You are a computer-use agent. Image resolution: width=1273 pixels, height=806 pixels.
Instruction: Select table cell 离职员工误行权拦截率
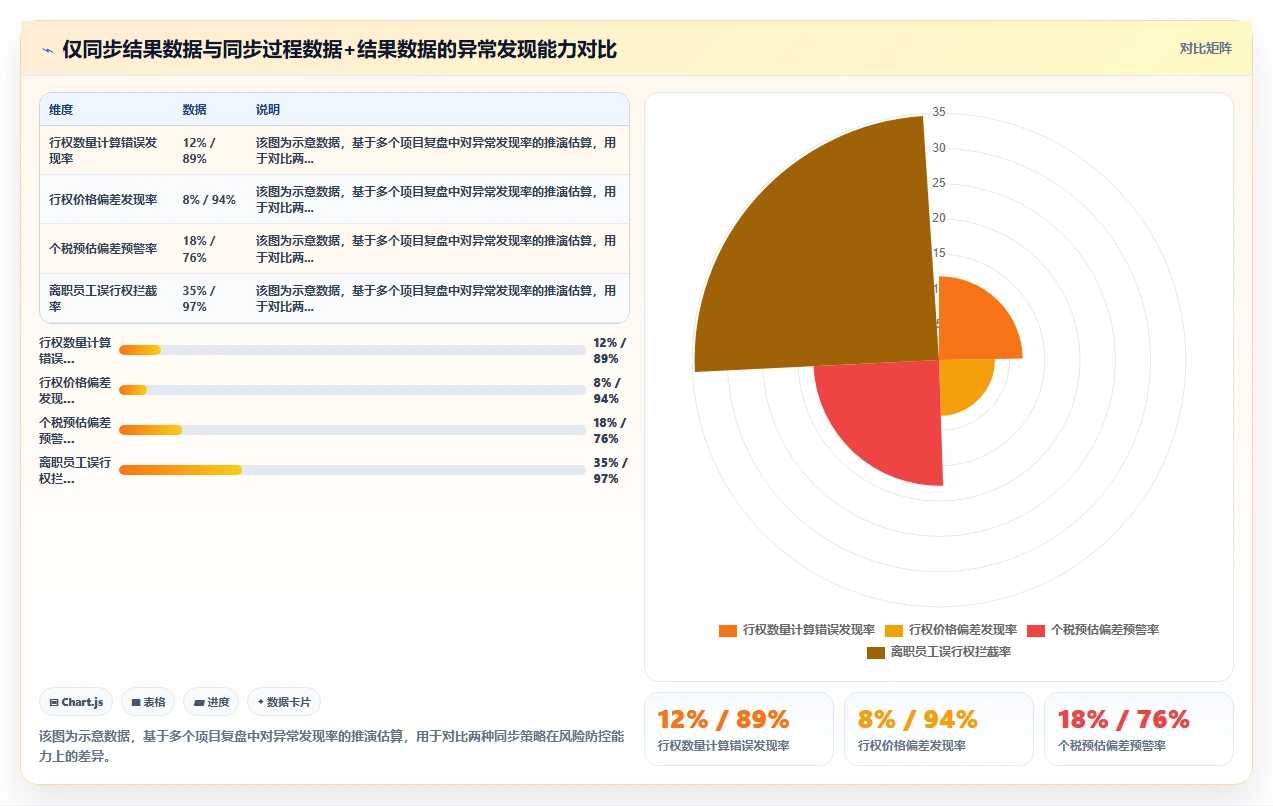(x=106, y=298)
